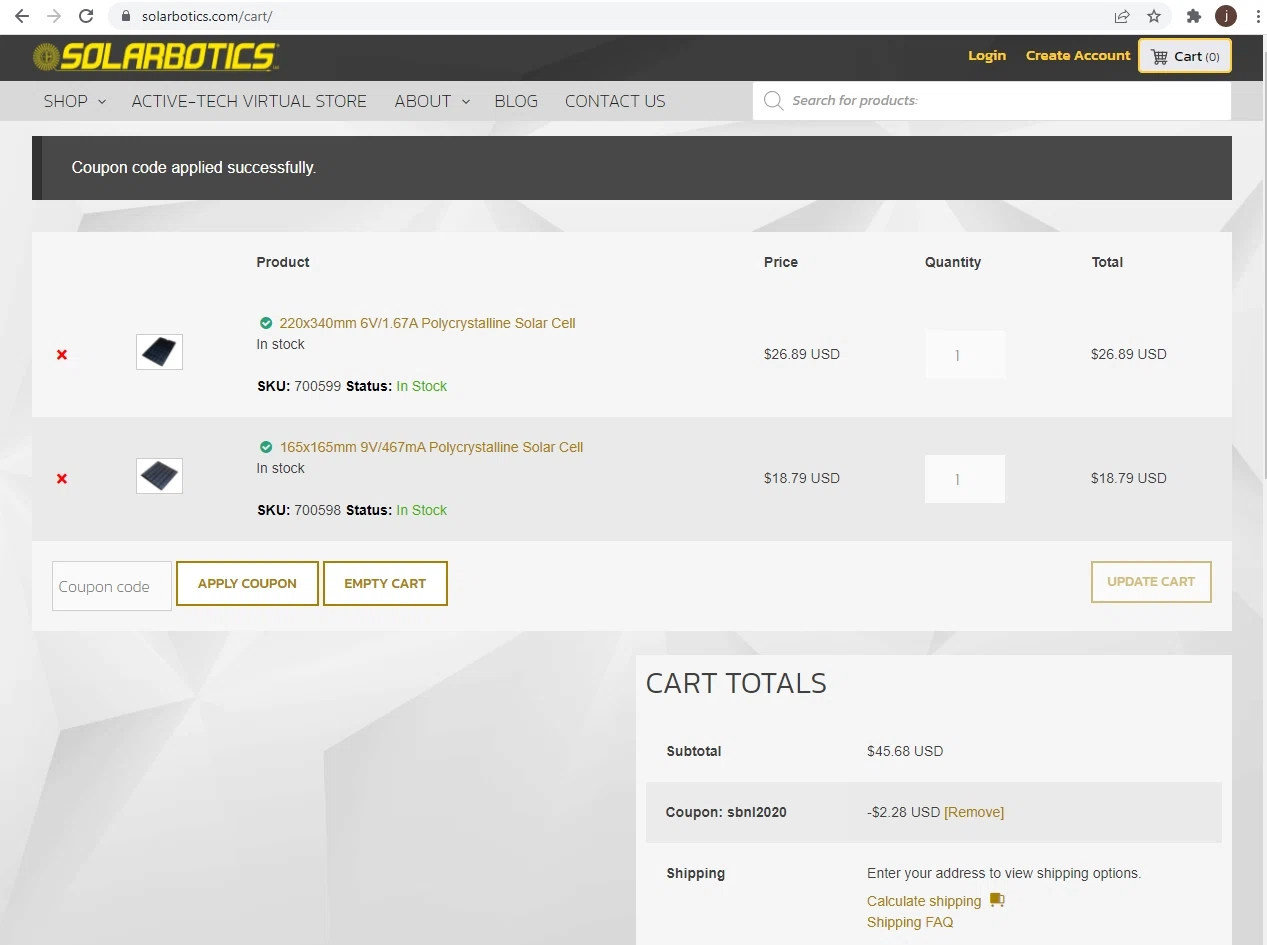
Task: Click the Login link
Action: [x=987, y=56]
